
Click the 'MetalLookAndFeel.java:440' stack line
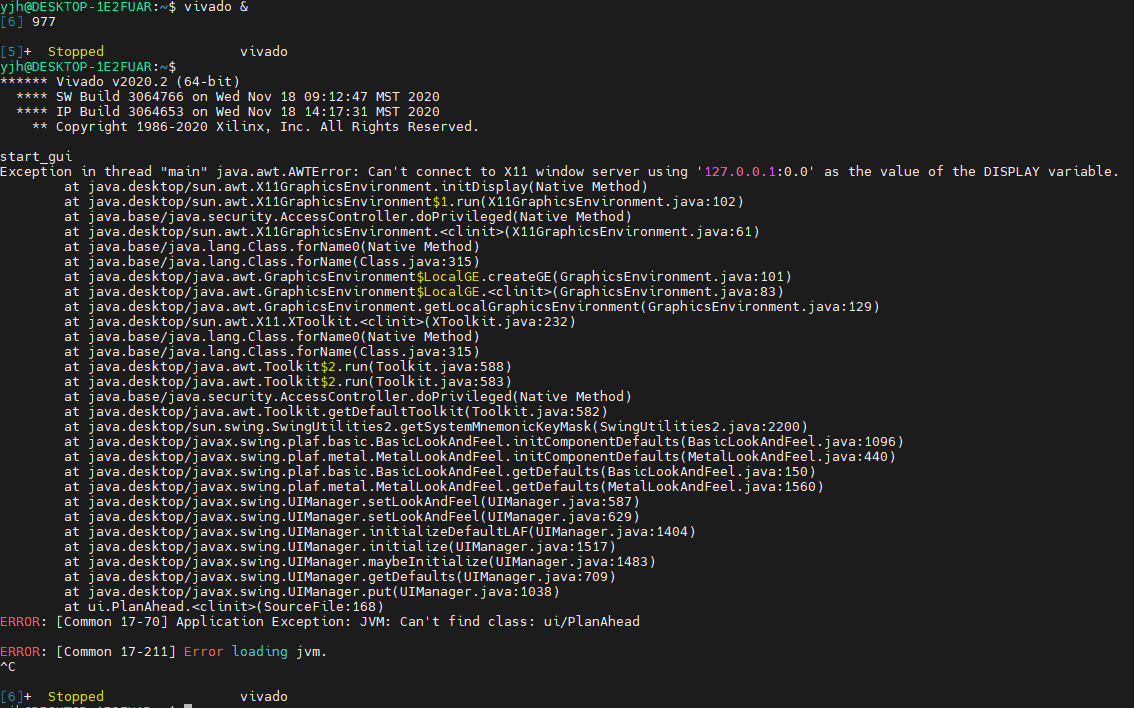pos(479,456)
